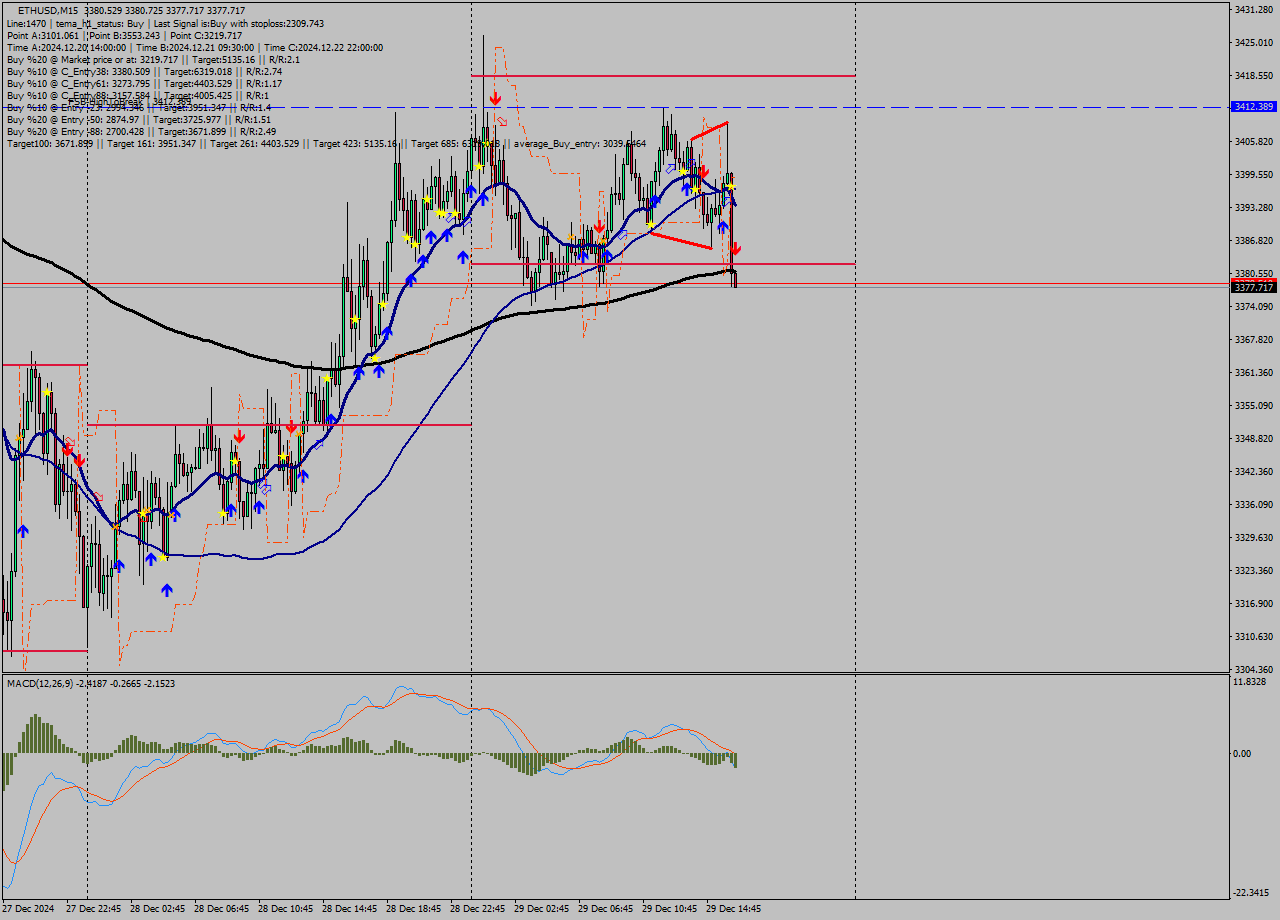Click the ETHUSD,M15 chart title
Image resolution: width=1280 pixels, height=920 pixels.
49,11
